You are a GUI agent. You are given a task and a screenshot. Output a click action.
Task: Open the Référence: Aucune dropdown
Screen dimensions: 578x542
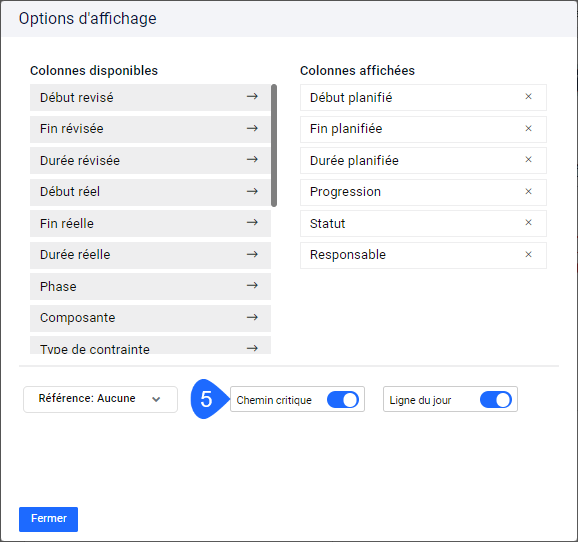[100, 399]
